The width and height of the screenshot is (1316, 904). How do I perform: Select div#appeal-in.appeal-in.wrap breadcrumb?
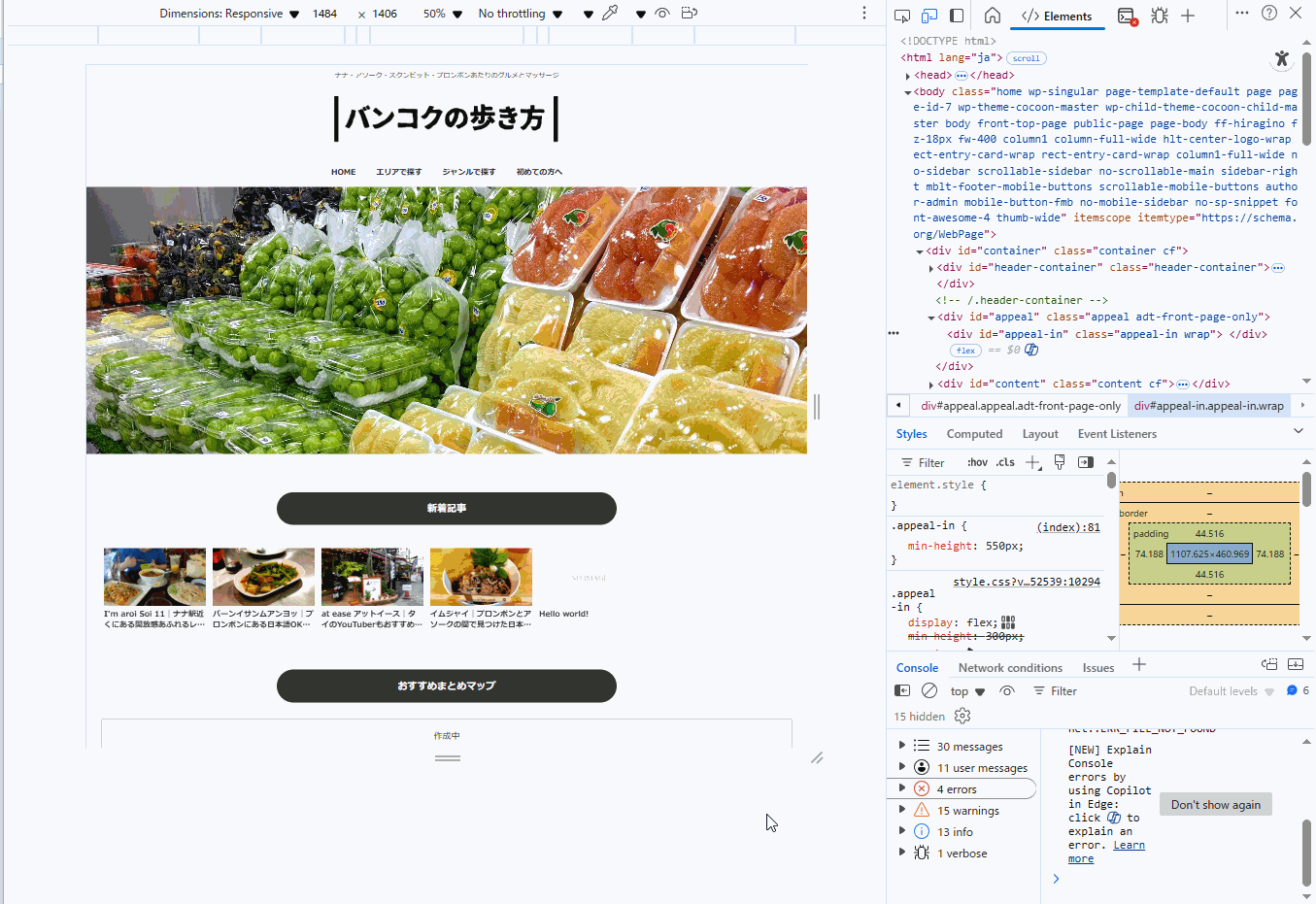pos(1209,406)
